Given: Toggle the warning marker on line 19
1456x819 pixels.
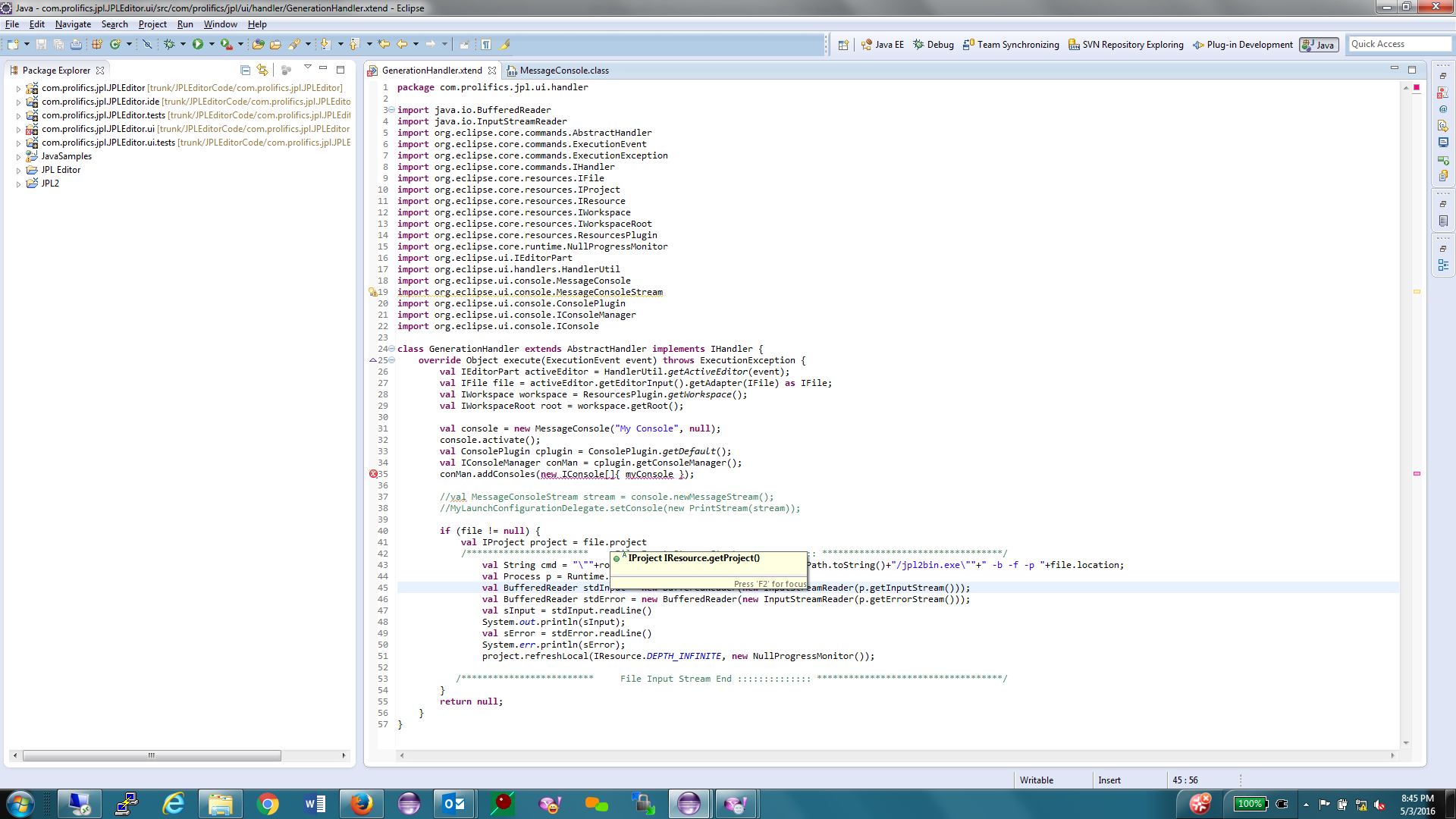Looking at the screenshot, I should pos(372,292).
